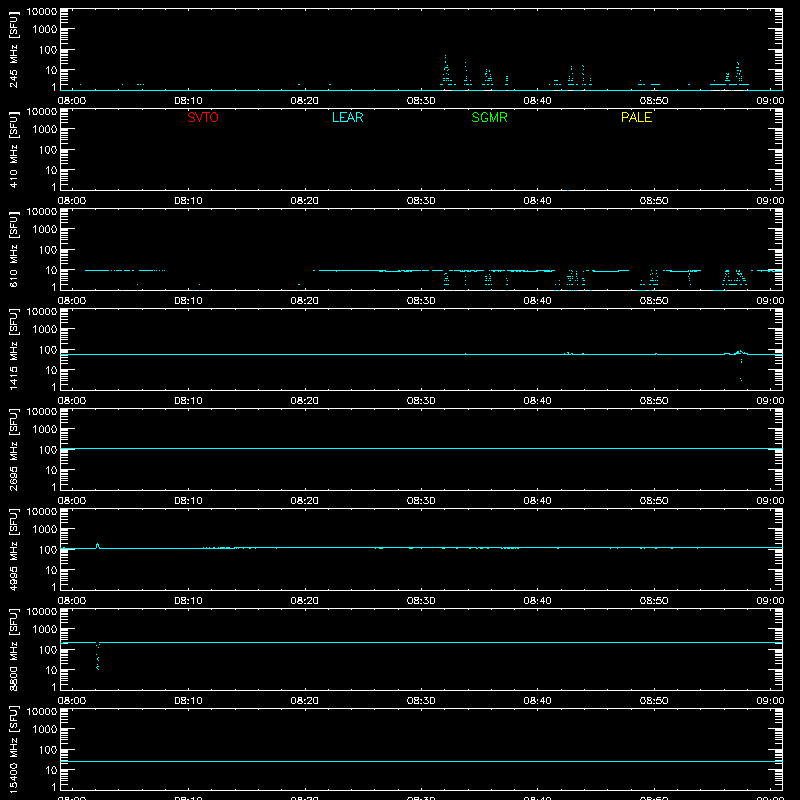Select the green SGMR station label
This screenshot has width=800, height=800.
click(489, 117)
